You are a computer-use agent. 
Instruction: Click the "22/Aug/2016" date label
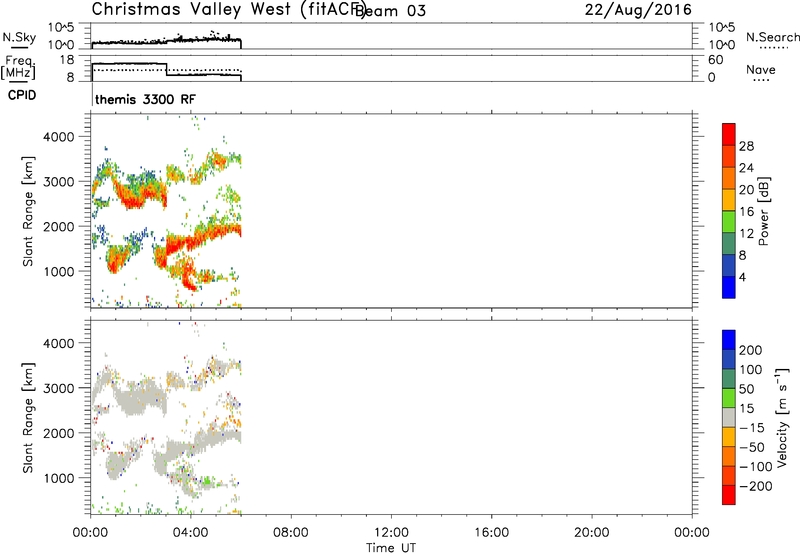click(638, 10)
